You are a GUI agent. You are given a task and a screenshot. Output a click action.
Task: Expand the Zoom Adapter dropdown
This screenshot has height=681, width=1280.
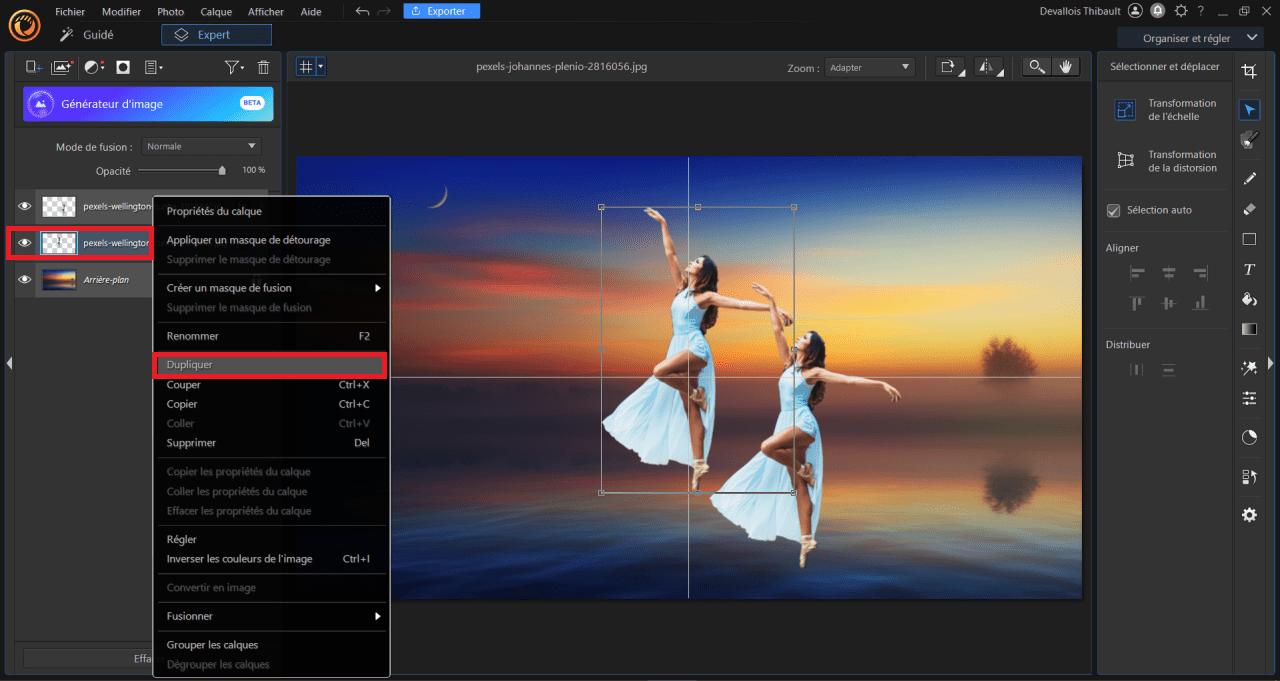coord(870,67)
